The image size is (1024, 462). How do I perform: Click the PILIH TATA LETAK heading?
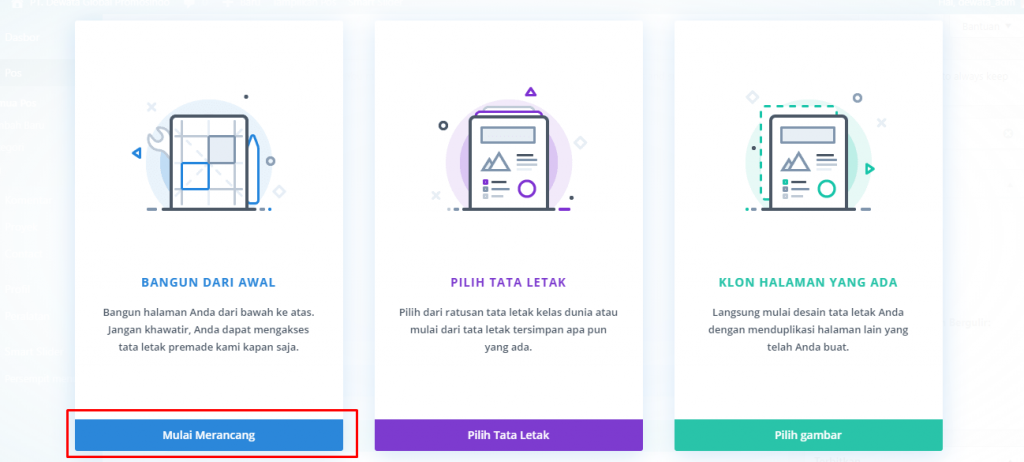pos(508,282)
